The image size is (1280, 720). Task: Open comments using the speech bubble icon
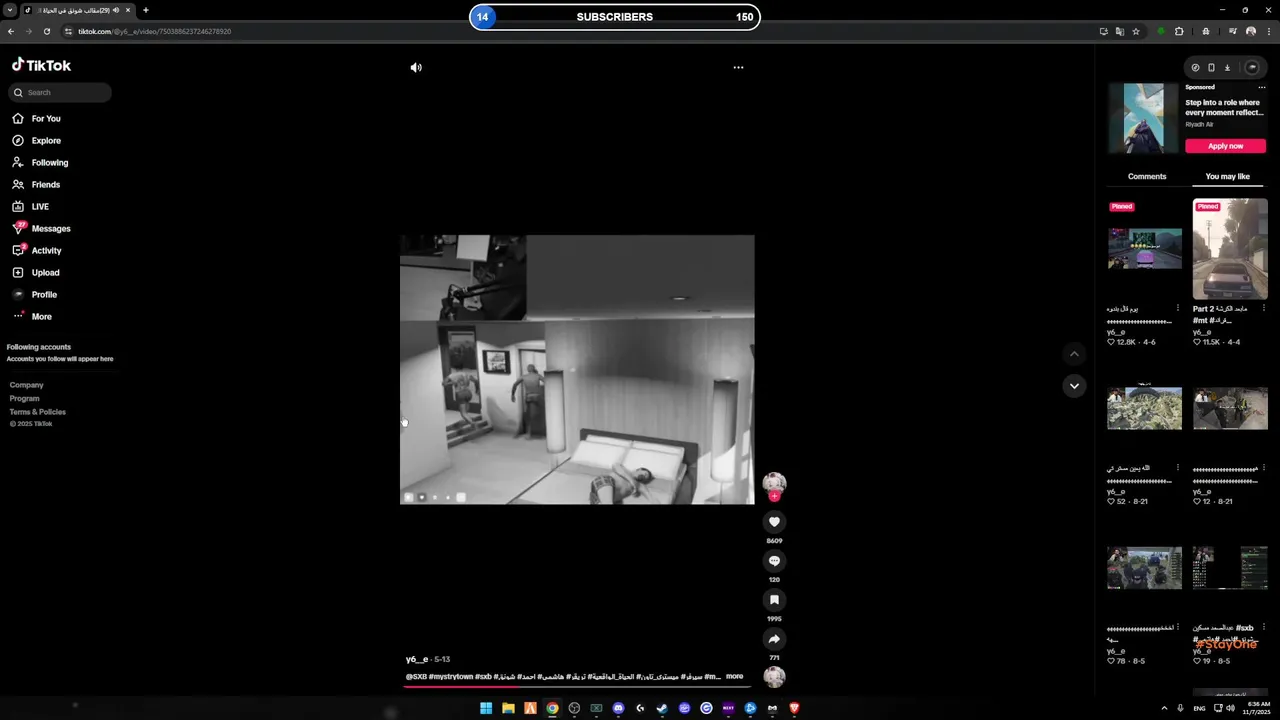(x=774, y=561)
